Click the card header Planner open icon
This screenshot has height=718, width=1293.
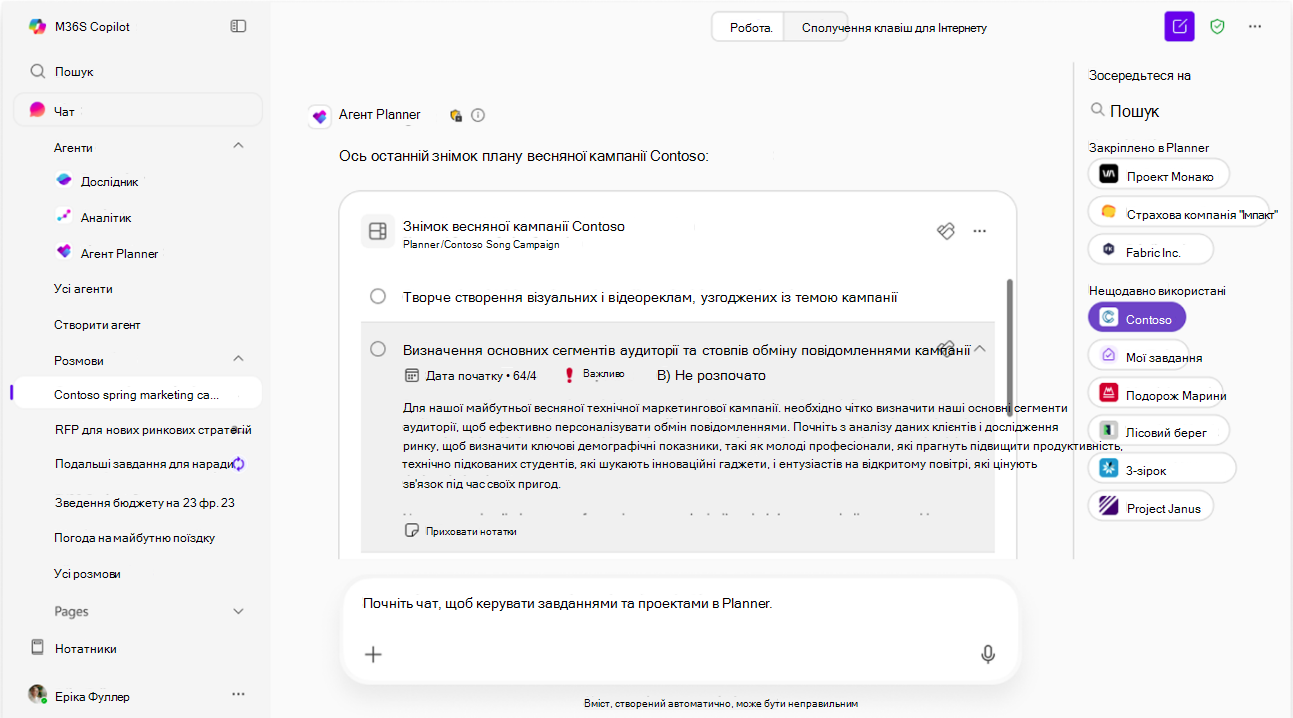[x=945, y=231]
